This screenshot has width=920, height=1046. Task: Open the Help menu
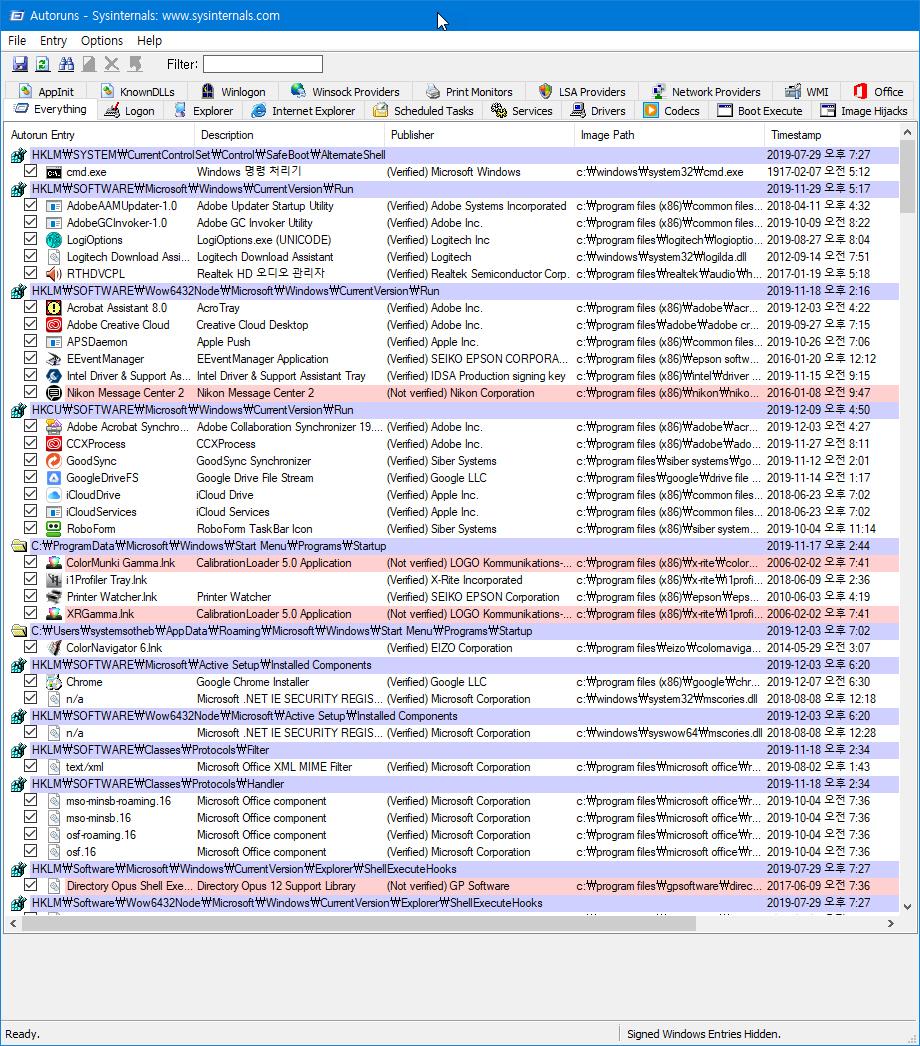click(x=149, y=41)
